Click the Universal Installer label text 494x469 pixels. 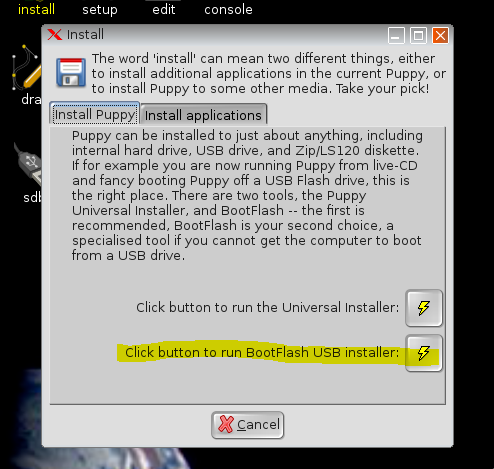pyautogui.click(x=267, y=307)
